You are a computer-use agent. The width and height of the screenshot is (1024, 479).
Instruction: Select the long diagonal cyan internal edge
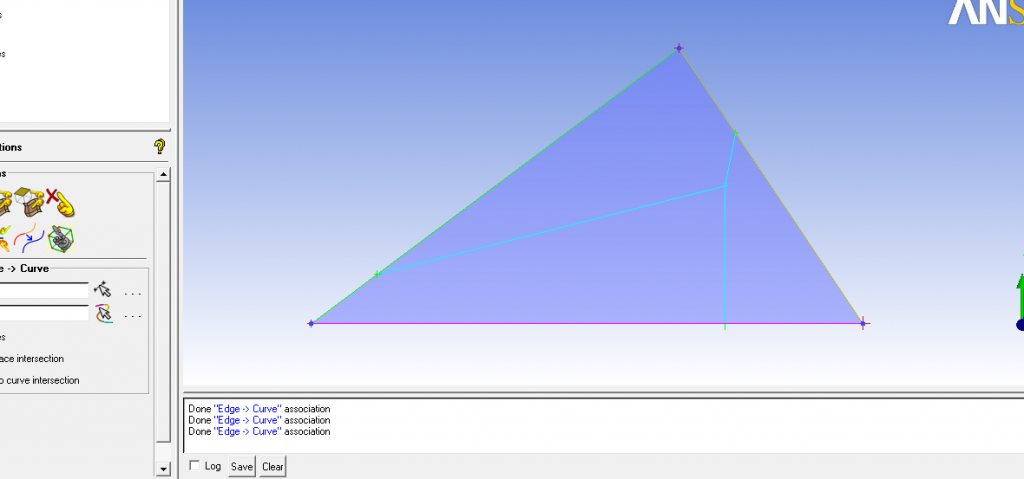coord(551,230)
